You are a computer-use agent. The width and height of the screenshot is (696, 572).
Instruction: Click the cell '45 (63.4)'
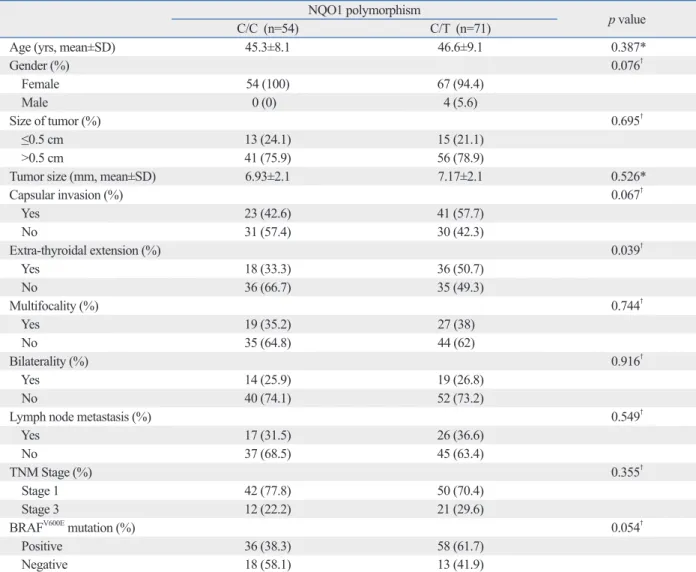click(x=460, y=454)
